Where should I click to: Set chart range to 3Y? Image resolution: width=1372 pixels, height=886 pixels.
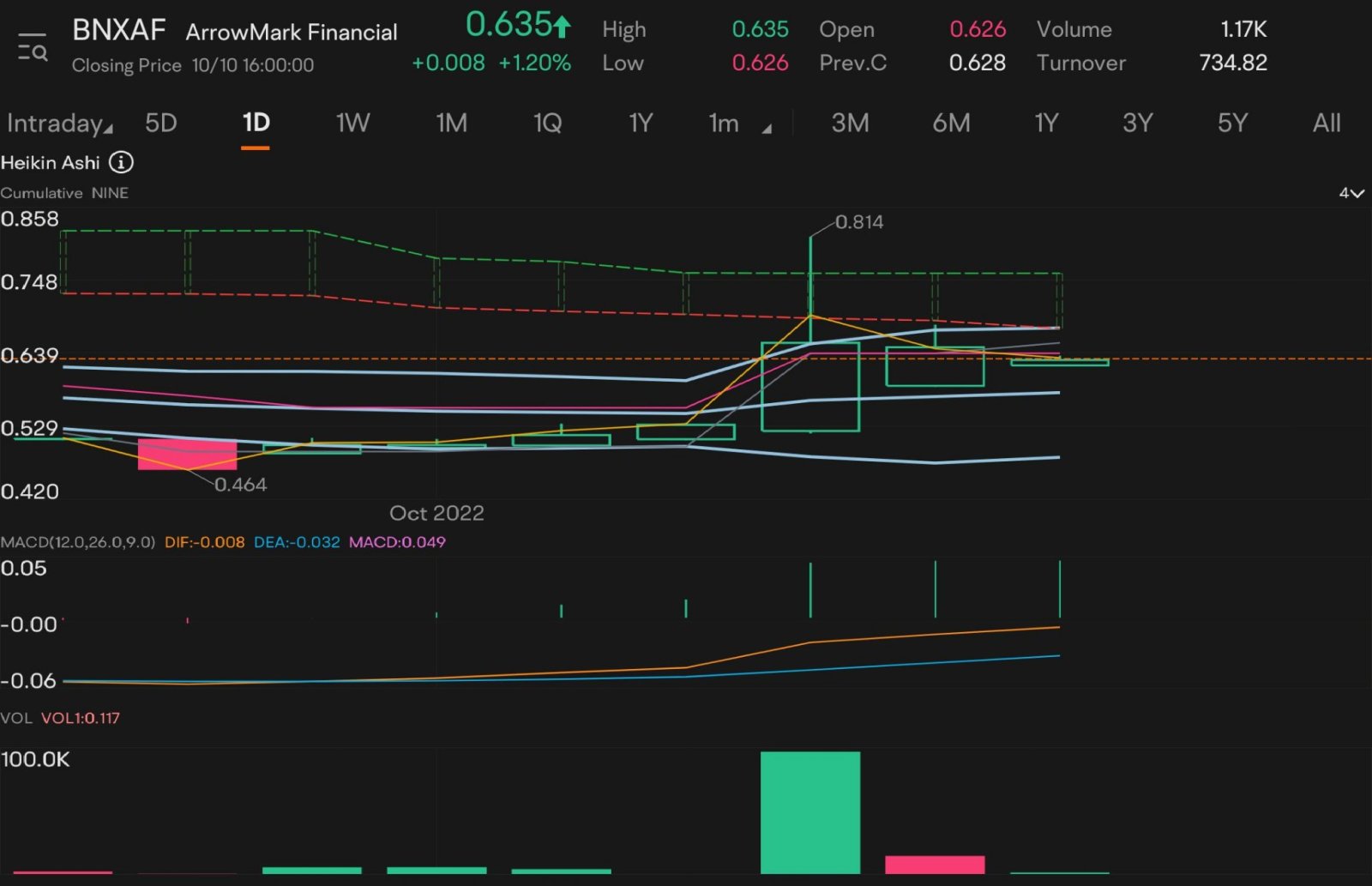pyautogui.click(x=1138, y=123)
